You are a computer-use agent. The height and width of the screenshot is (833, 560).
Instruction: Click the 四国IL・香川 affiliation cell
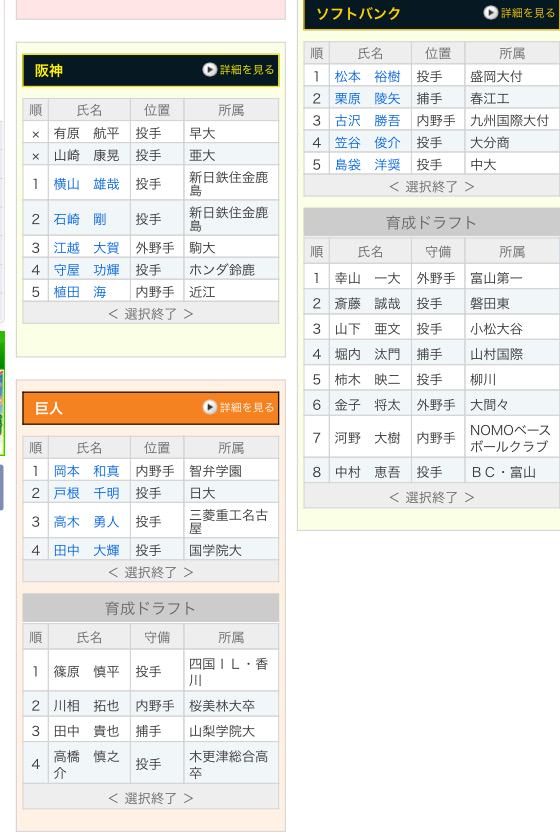[231, 671]
